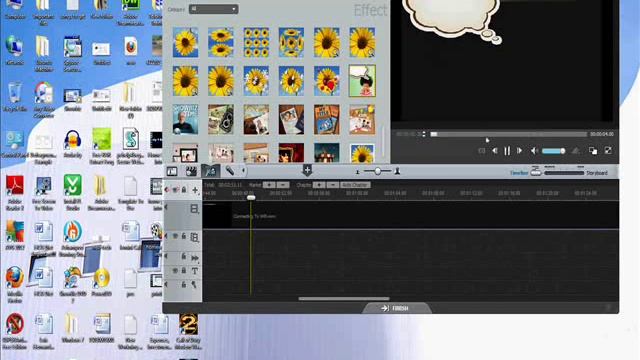640x360 pixels.
Task: Collapse the video track arrow
Action: [x=166, y=207]
